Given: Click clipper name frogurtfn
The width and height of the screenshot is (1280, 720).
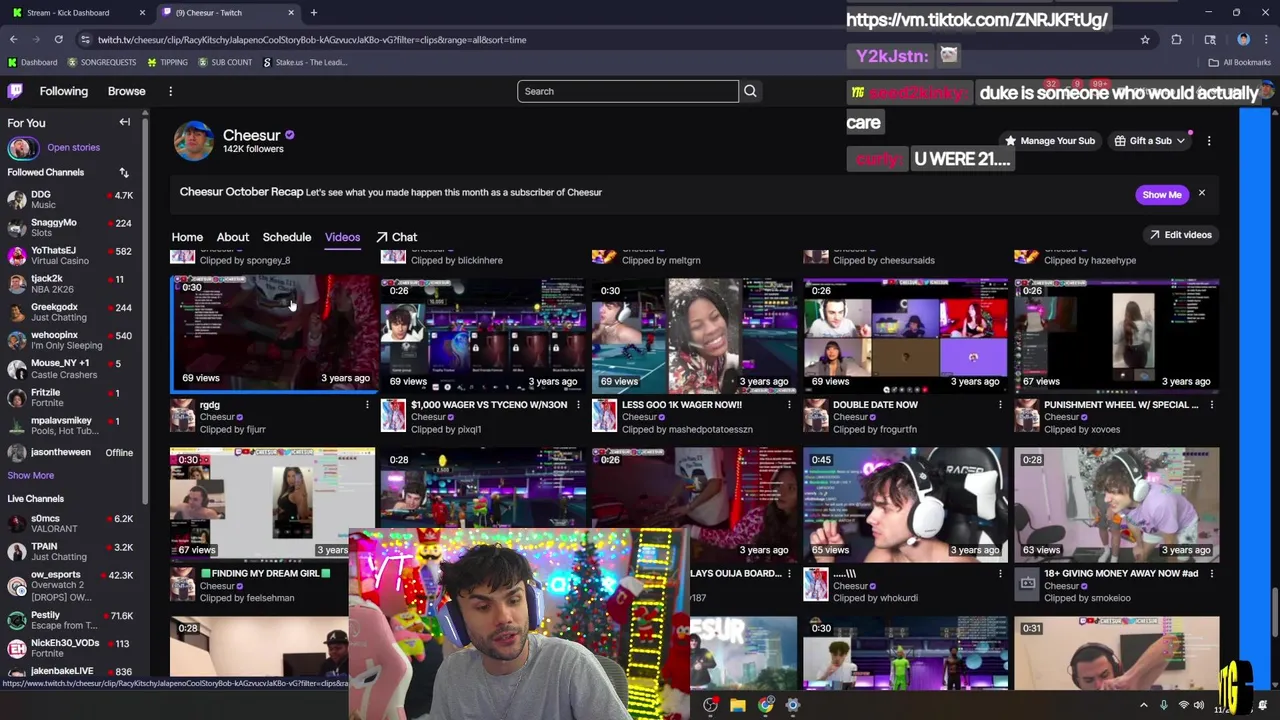Looking at the screenshot, I should 897,430.
